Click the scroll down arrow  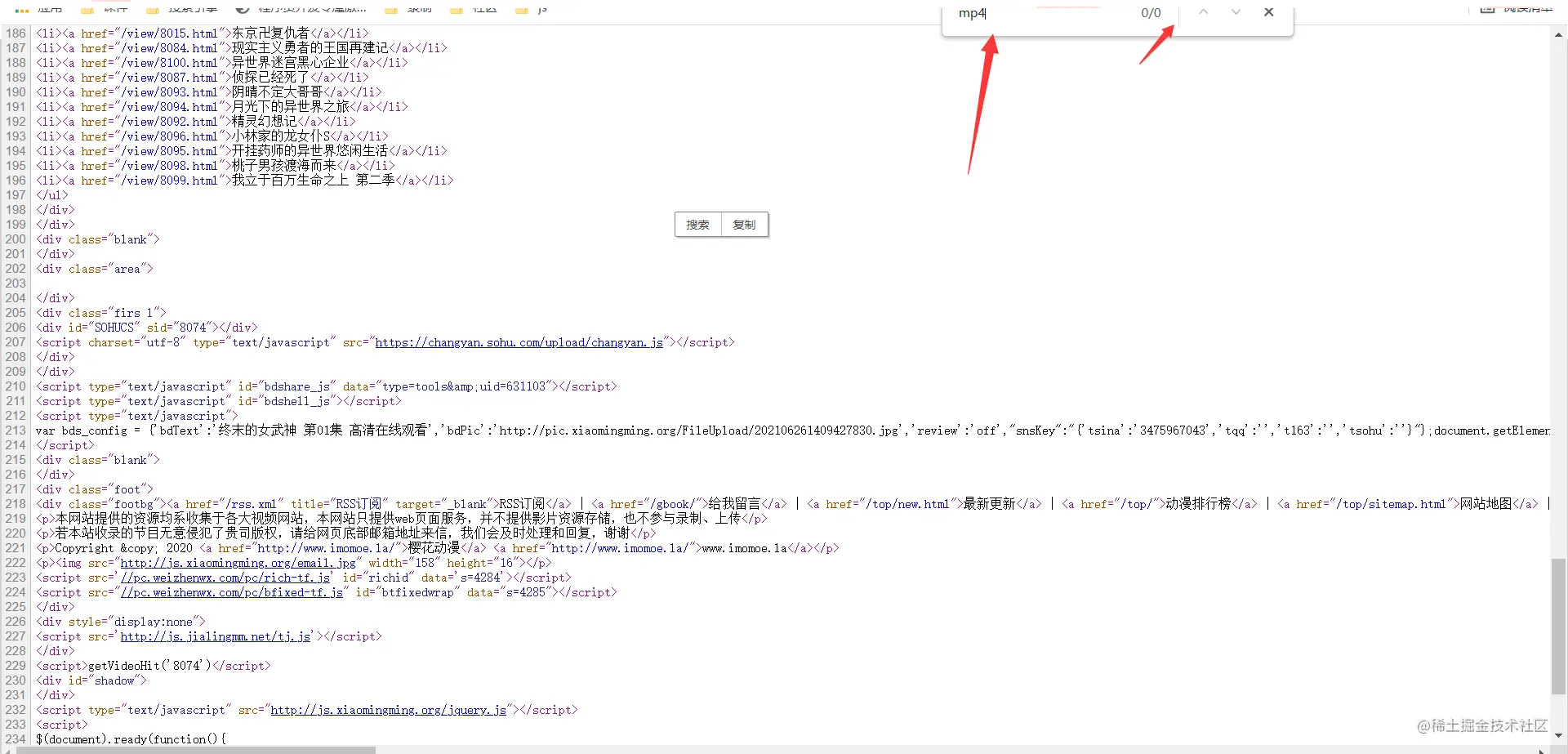coord(1558,735)
